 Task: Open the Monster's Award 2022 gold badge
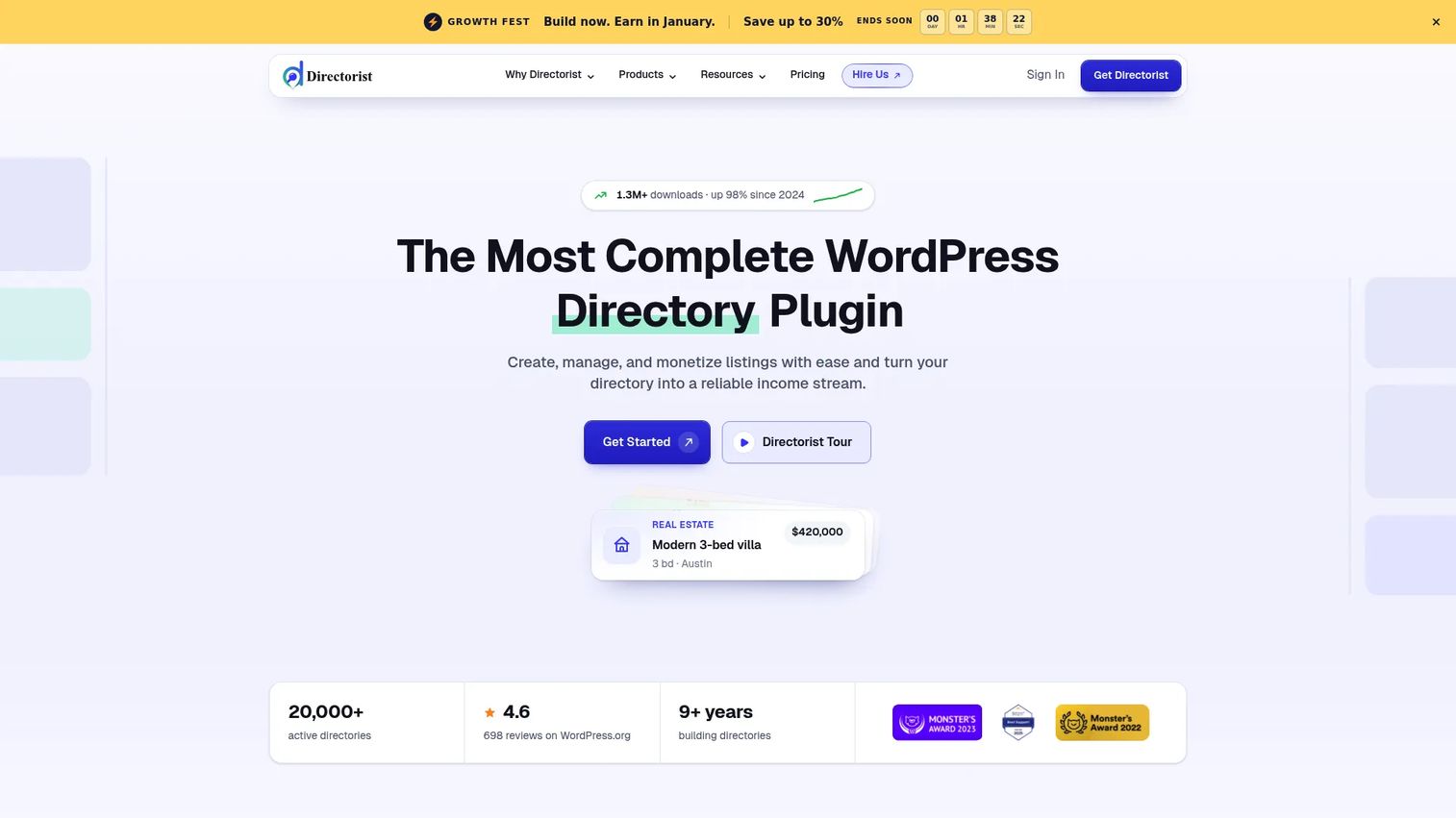[1102, 723]
